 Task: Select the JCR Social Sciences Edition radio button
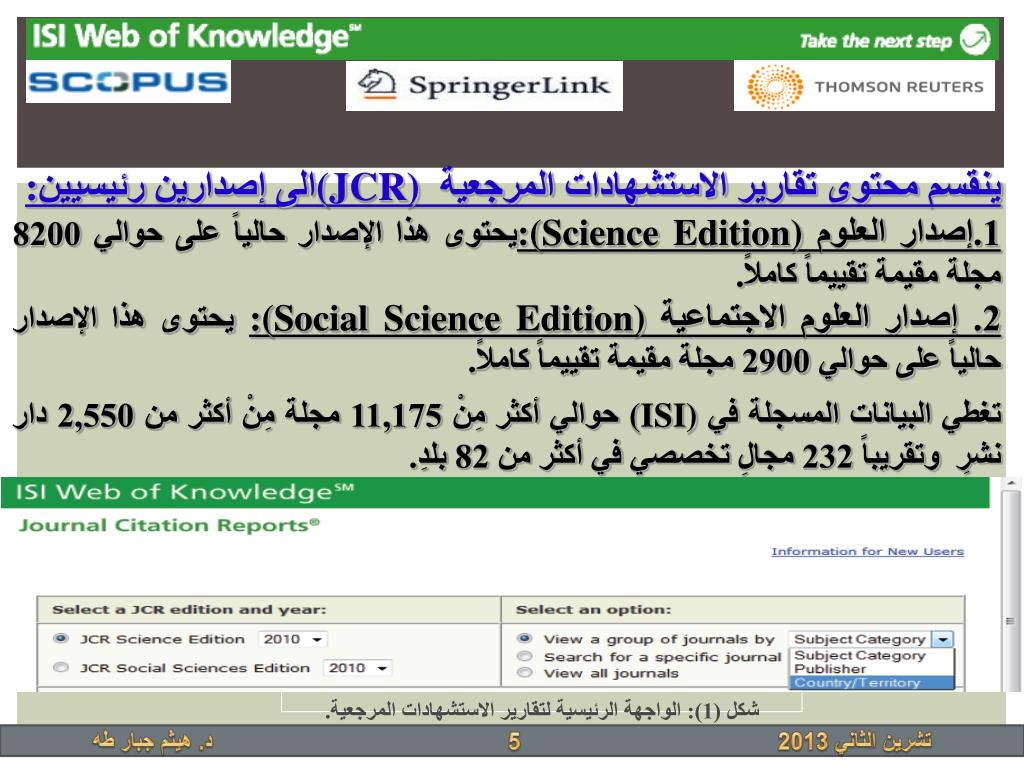click(61, 667)
